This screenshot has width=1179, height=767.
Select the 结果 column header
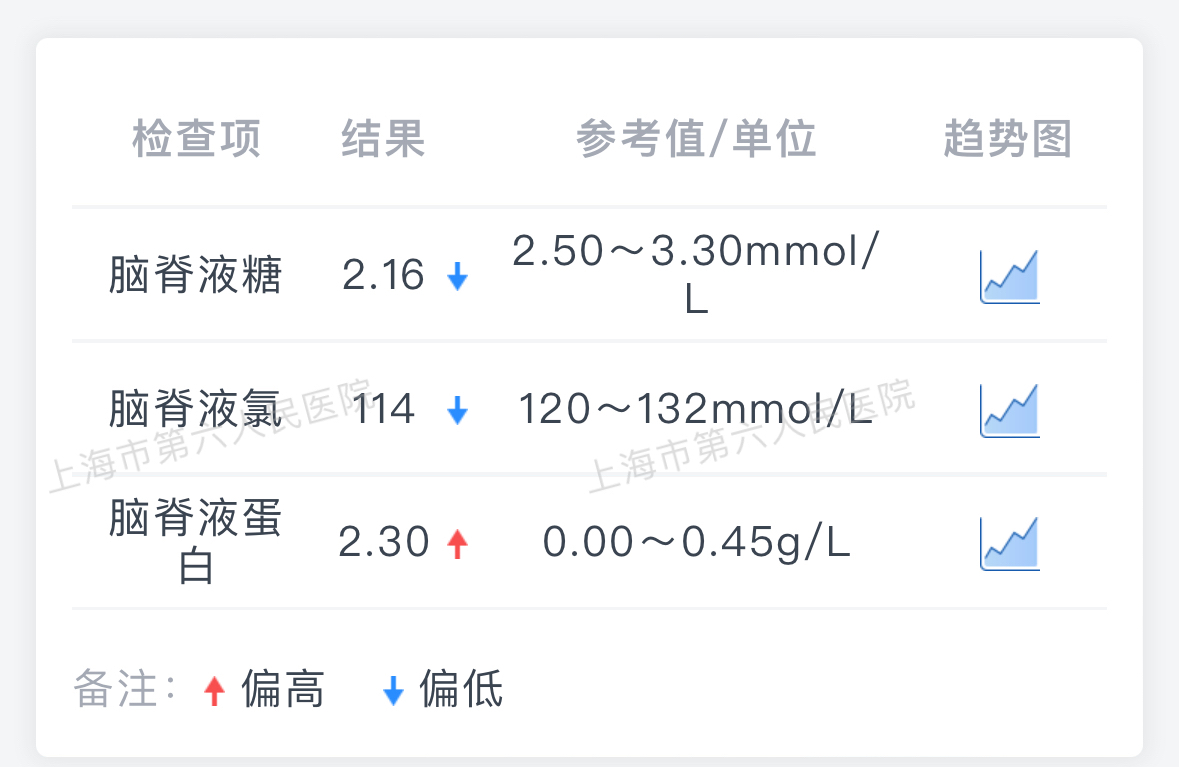(383, 138)
